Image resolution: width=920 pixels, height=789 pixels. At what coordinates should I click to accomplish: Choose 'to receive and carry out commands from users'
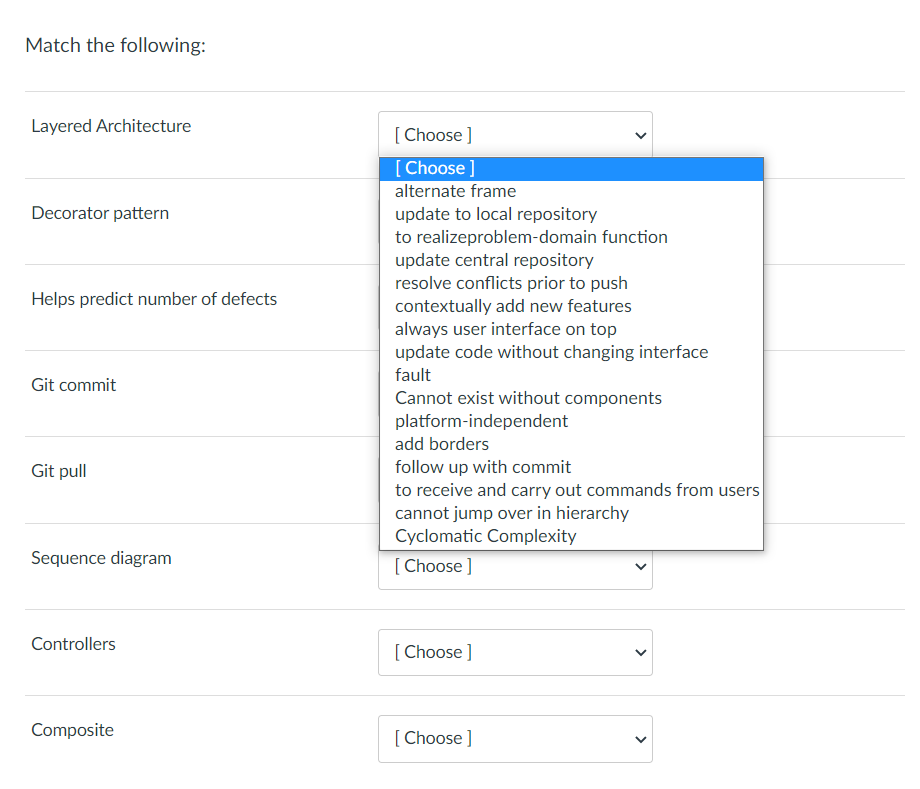571,490
